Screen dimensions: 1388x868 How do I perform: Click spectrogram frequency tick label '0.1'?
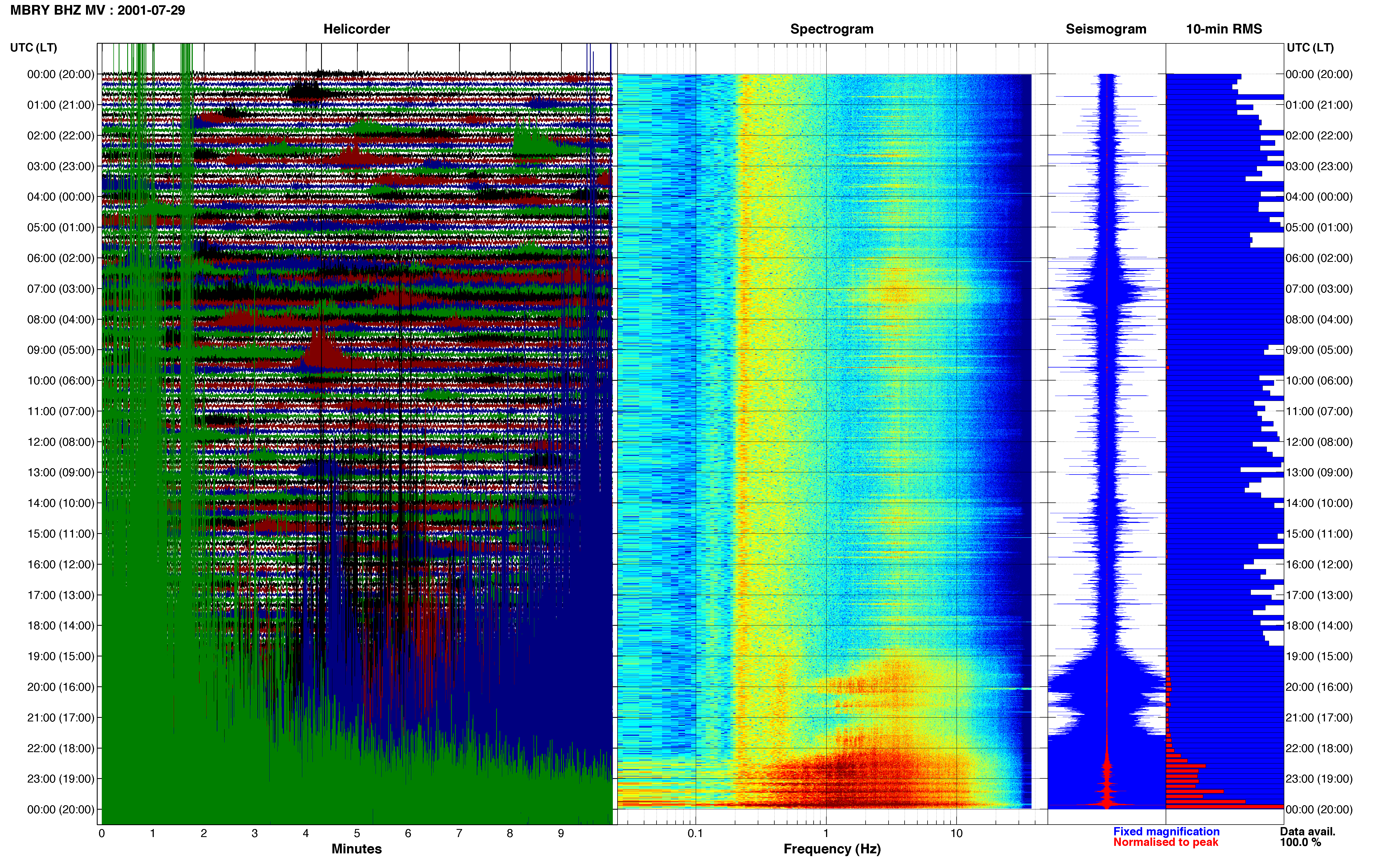point(695,833)
